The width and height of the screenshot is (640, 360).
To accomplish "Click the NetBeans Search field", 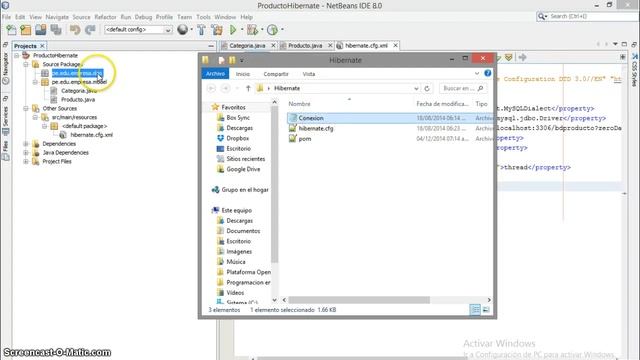I will pos(588,16).
